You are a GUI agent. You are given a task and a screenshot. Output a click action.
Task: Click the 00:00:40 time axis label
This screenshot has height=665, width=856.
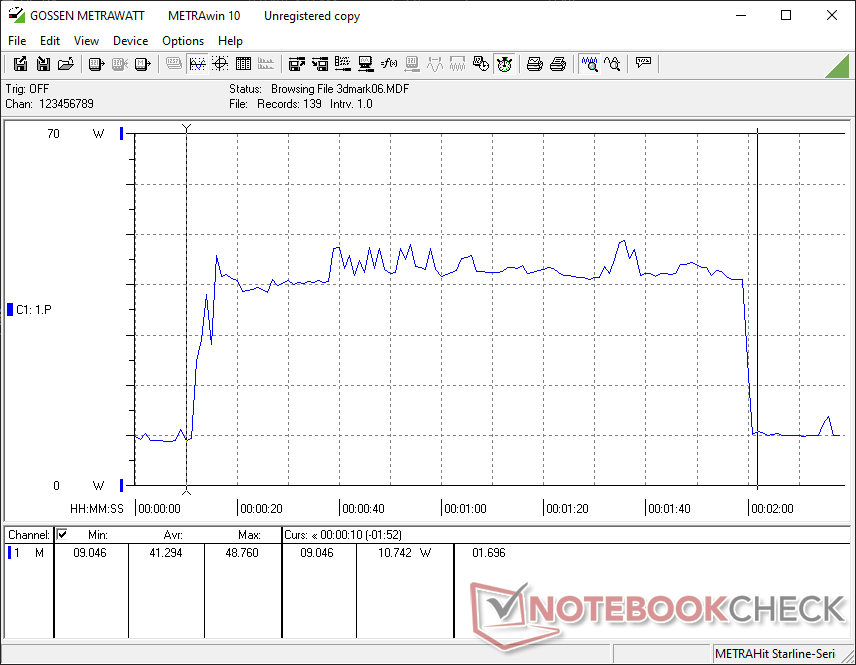(363, 508)
